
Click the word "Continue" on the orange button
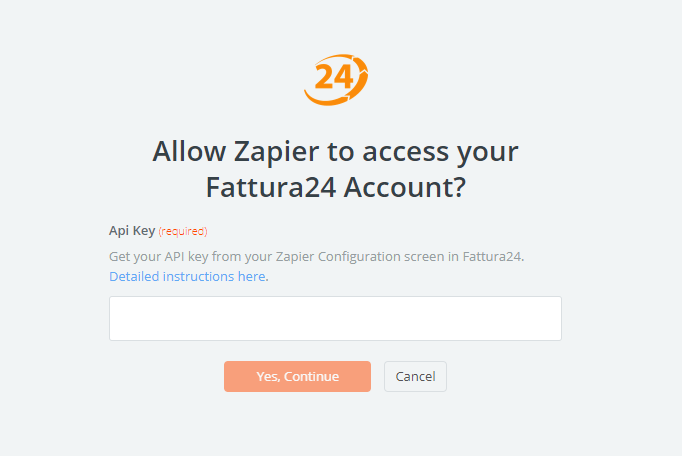tap(311, 376)
